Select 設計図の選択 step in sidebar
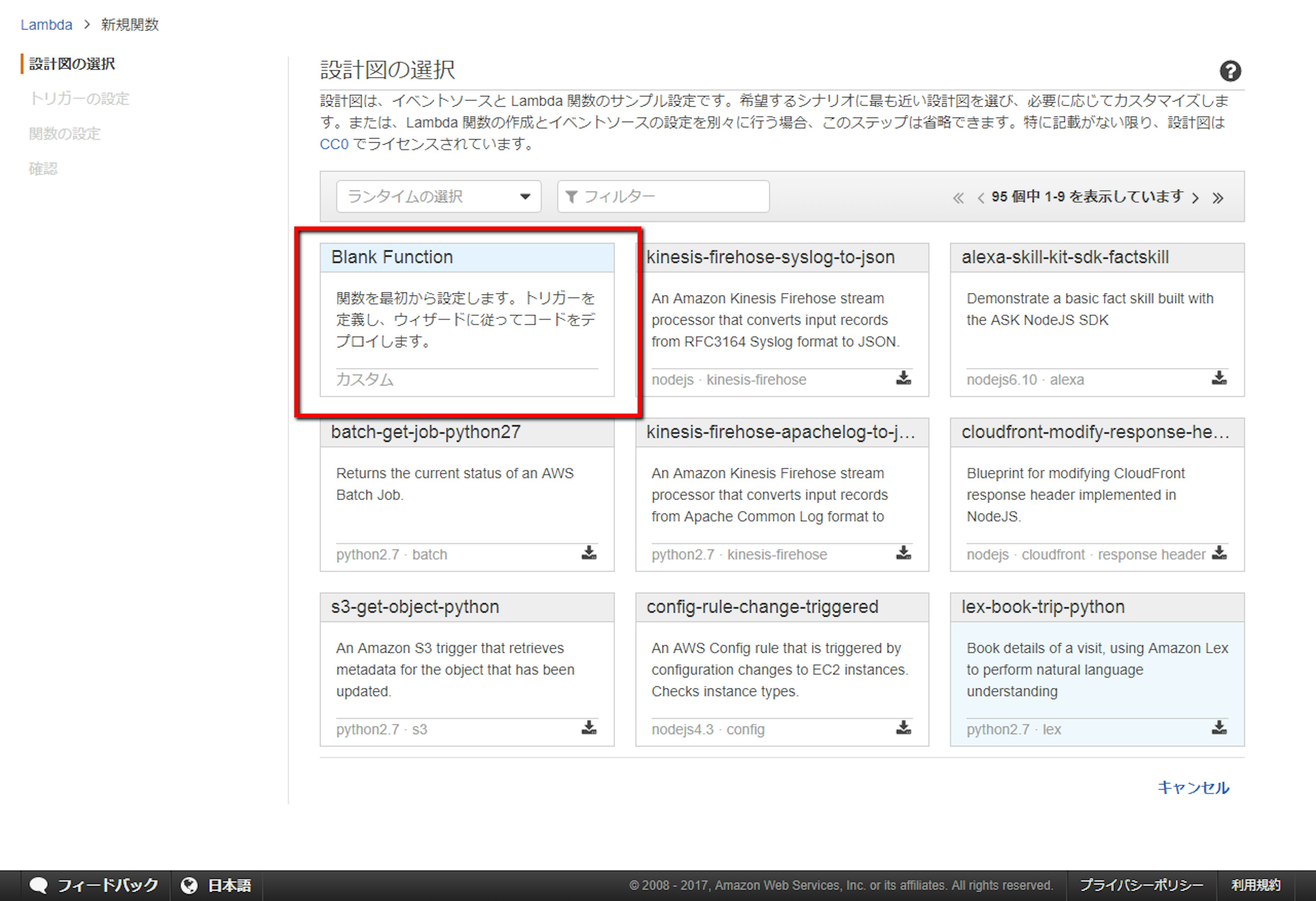The width and height of the screenshot is (1316, 901). point(72,64)
